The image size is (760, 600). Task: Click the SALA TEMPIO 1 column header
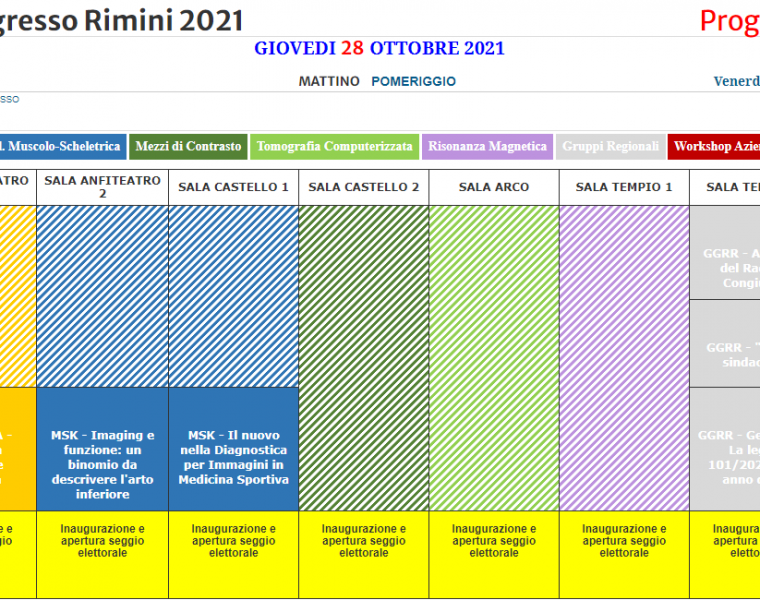pyautogui.click(x=624, y=187)
